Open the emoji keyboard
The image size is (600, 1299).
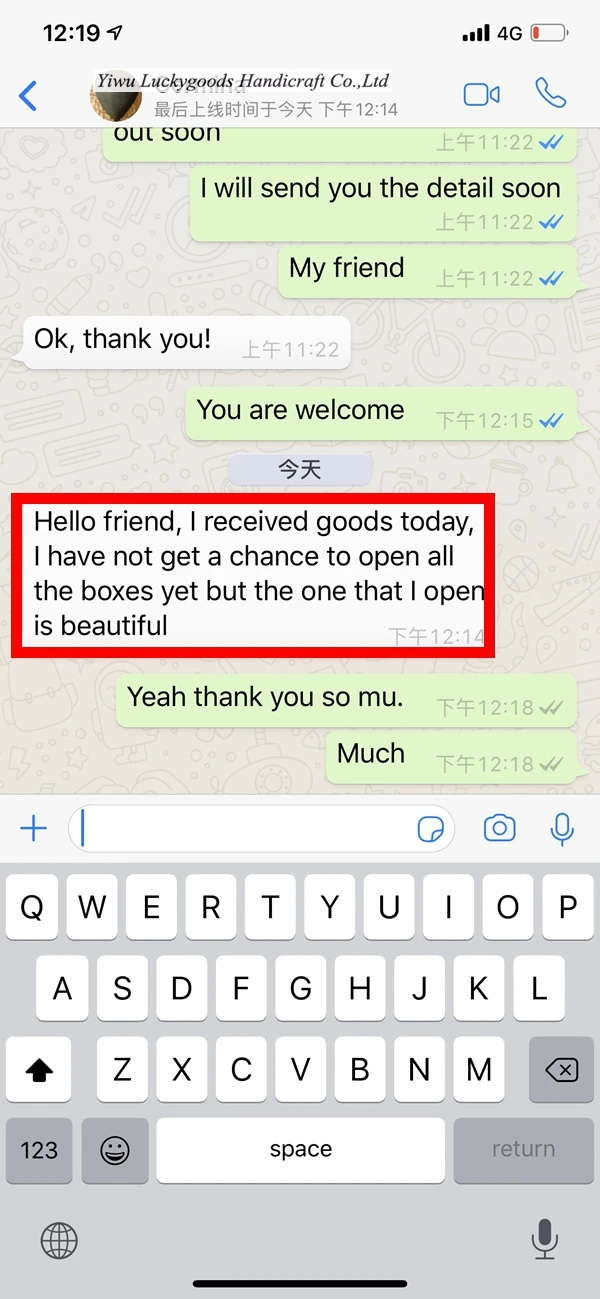[x=115, y=1150]
